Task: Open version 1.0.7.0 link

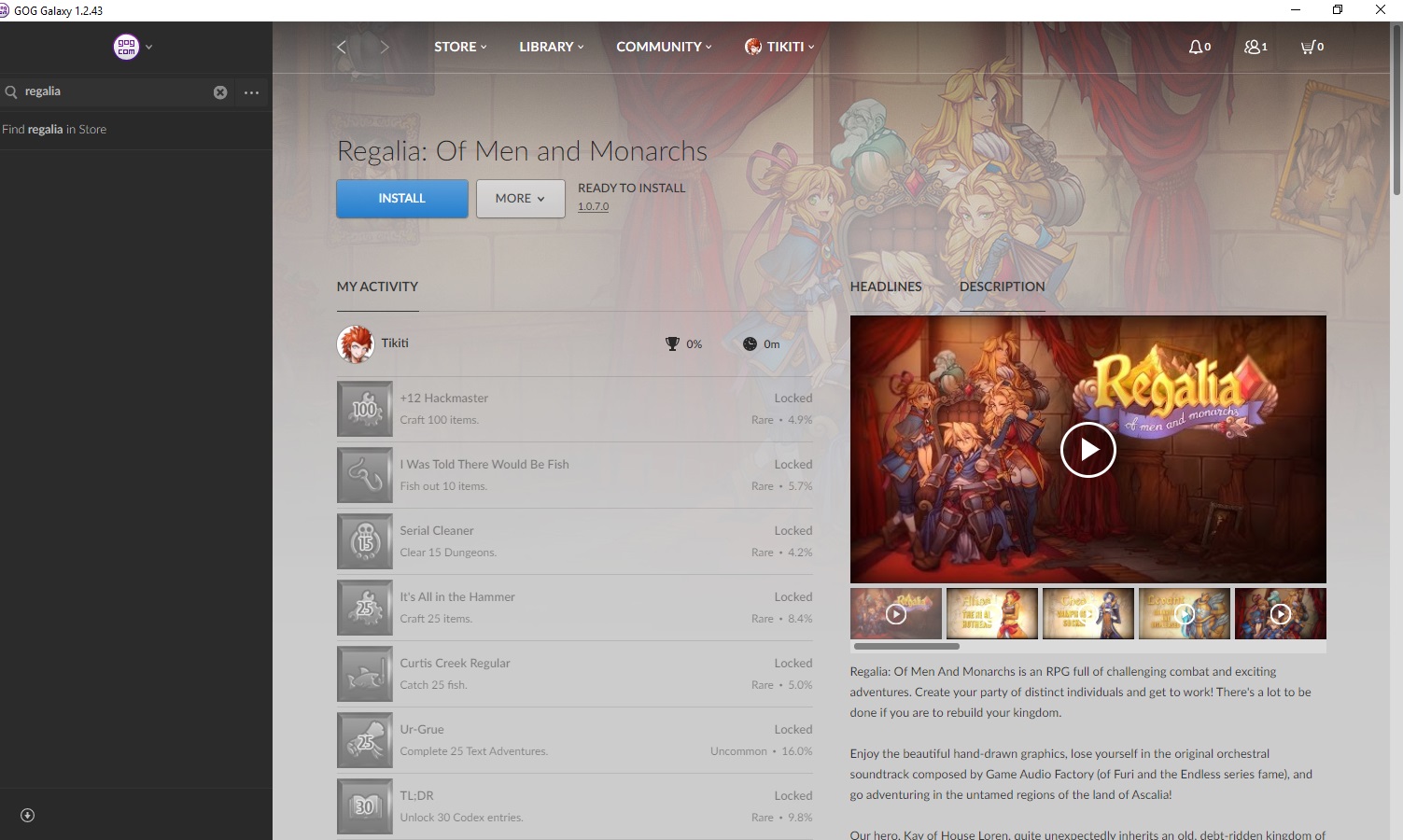Action: pos(593,207)
